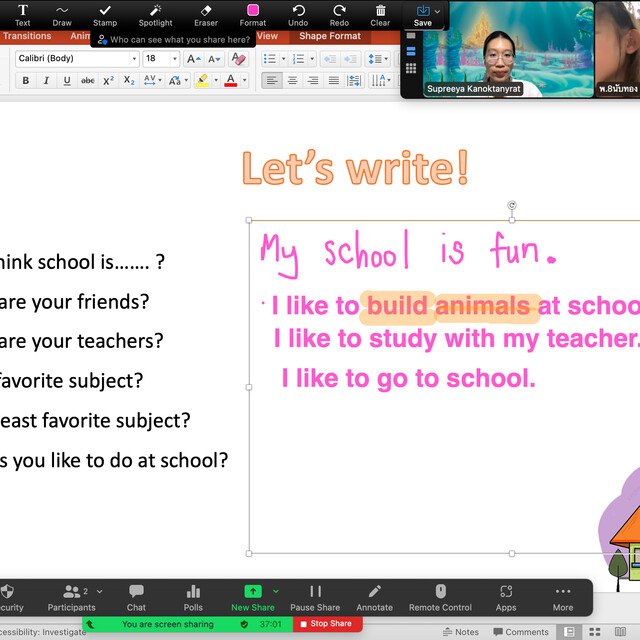Expand New Share options chevron

pos(276,591)
